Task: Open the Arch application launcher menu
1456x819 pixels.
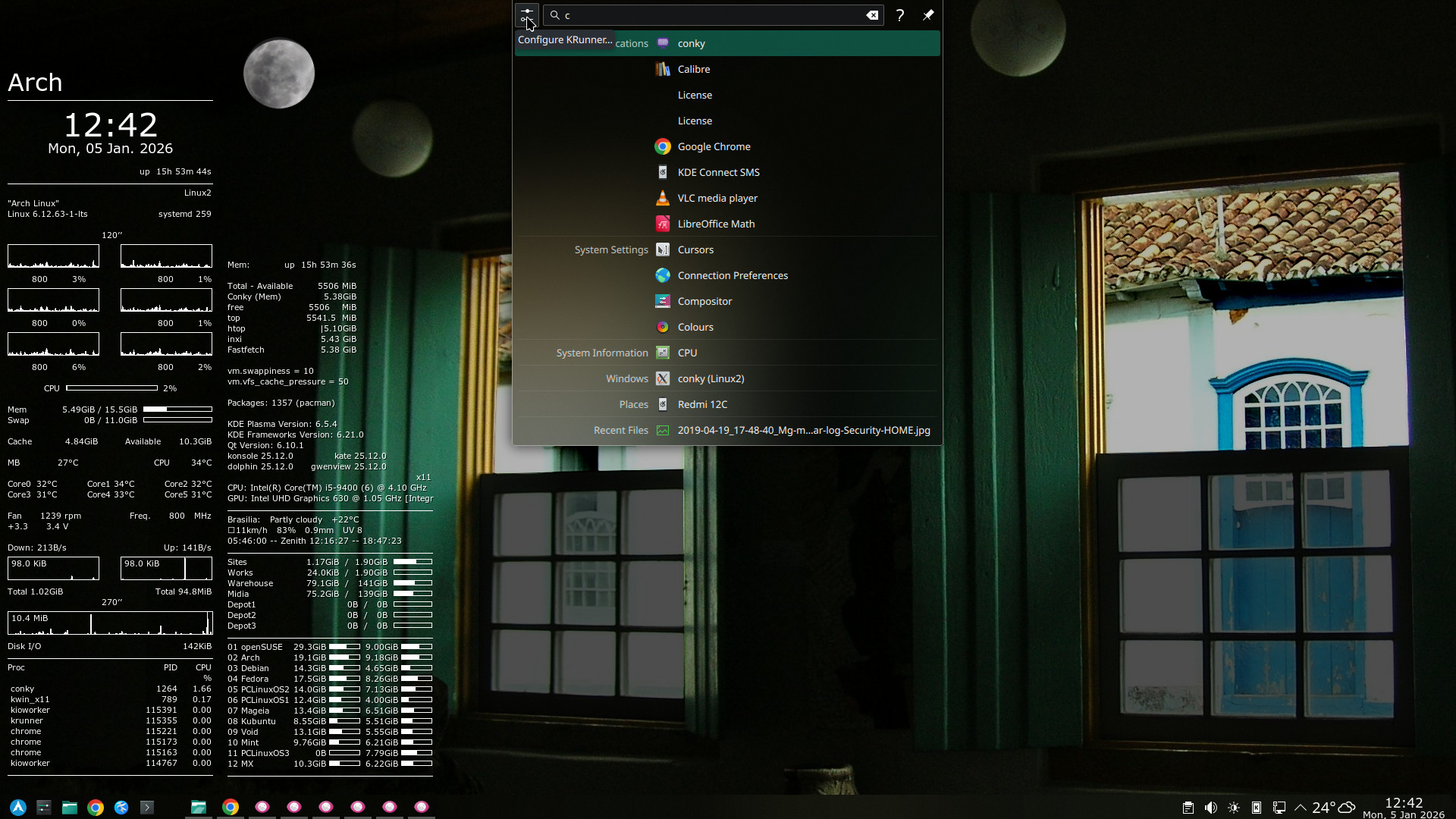Action: coord(18,808)
